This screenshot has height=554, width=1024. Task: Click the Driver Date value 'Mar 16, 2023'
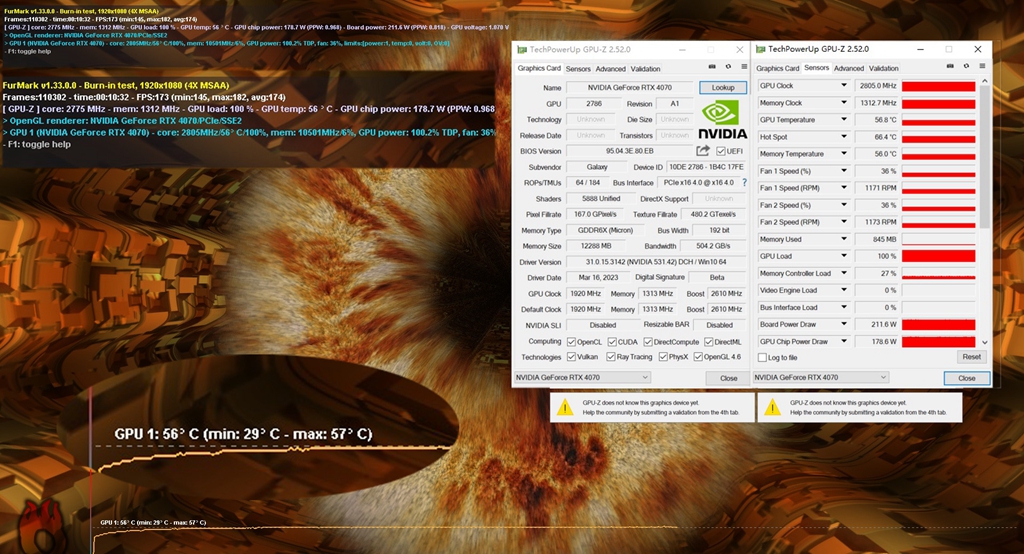pos(598,278)
